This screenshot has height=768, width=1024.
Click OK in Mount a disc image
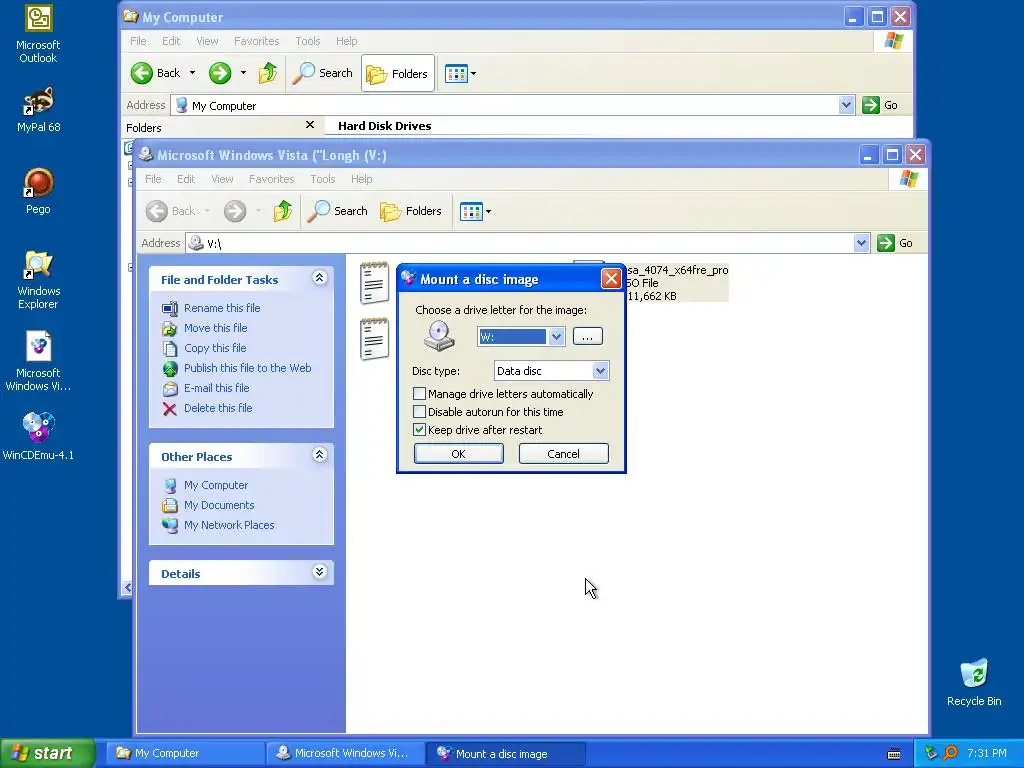[x=458, y=454]
